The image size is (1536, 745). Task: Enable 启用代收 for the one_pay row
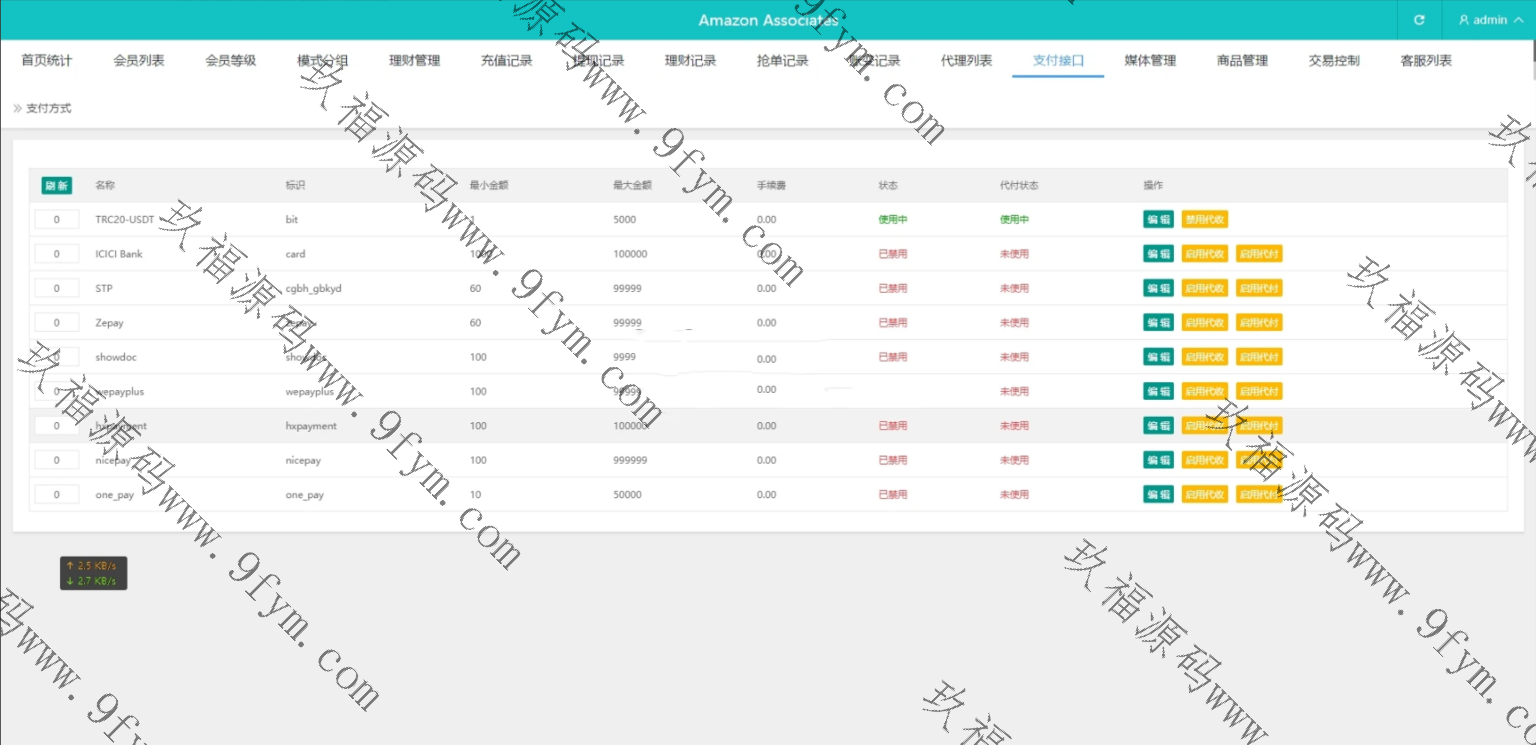pyautogui.click(x=1204, y=495)
